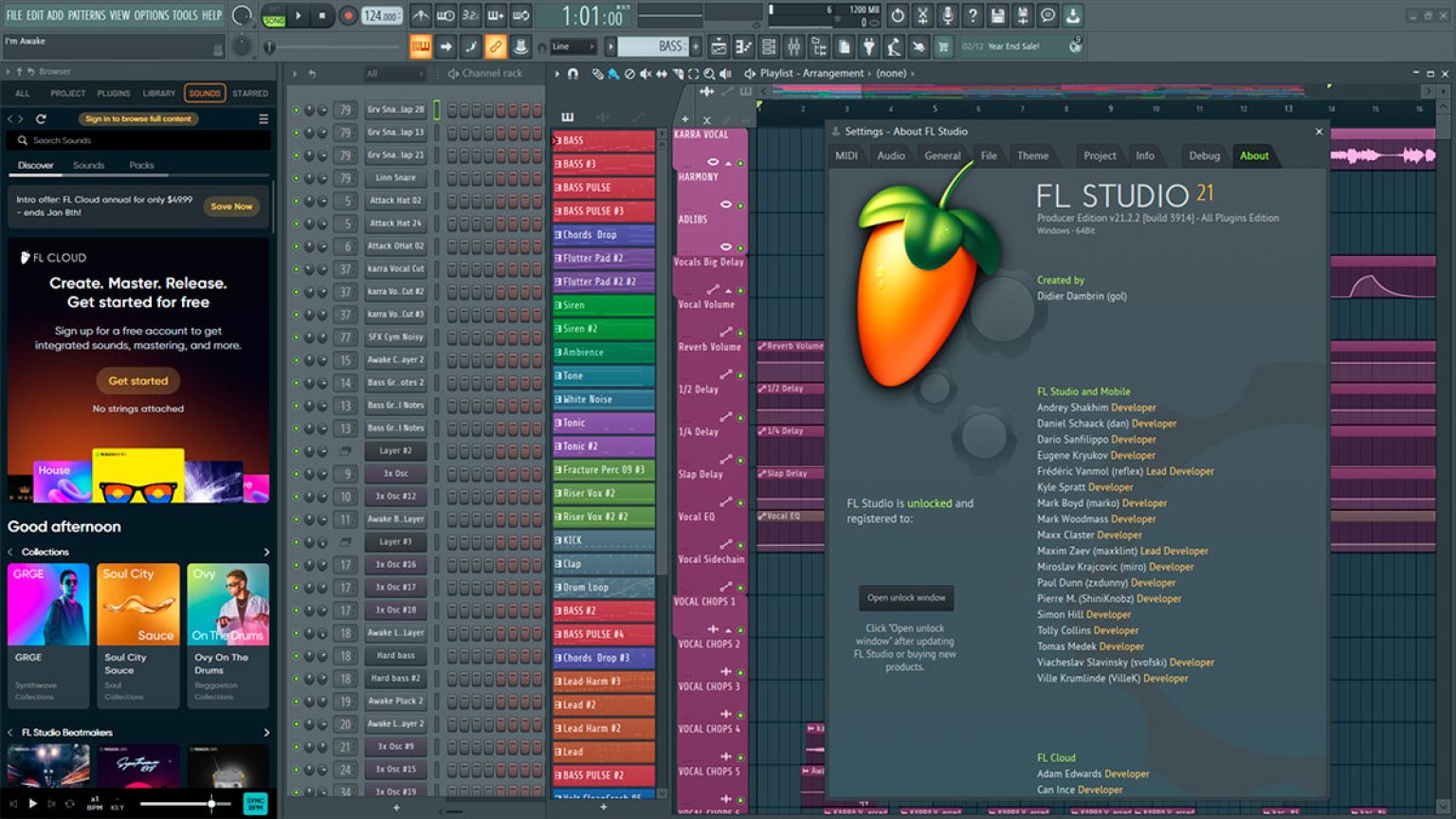Click the Open unlock window button
The height and width of the screenshot is (819, 1456).
906,598
